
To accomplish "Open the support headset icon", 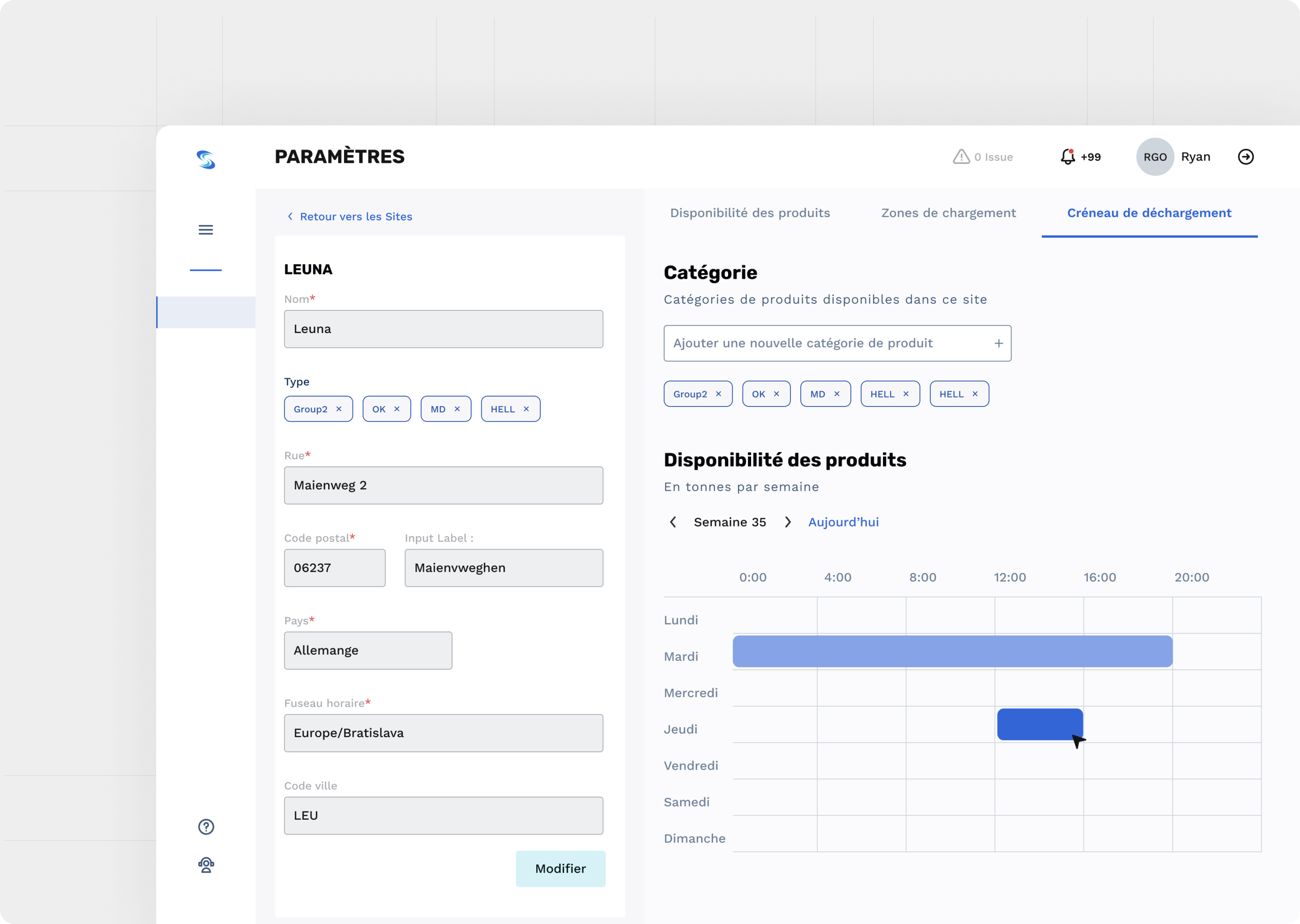I will (205, 865).
